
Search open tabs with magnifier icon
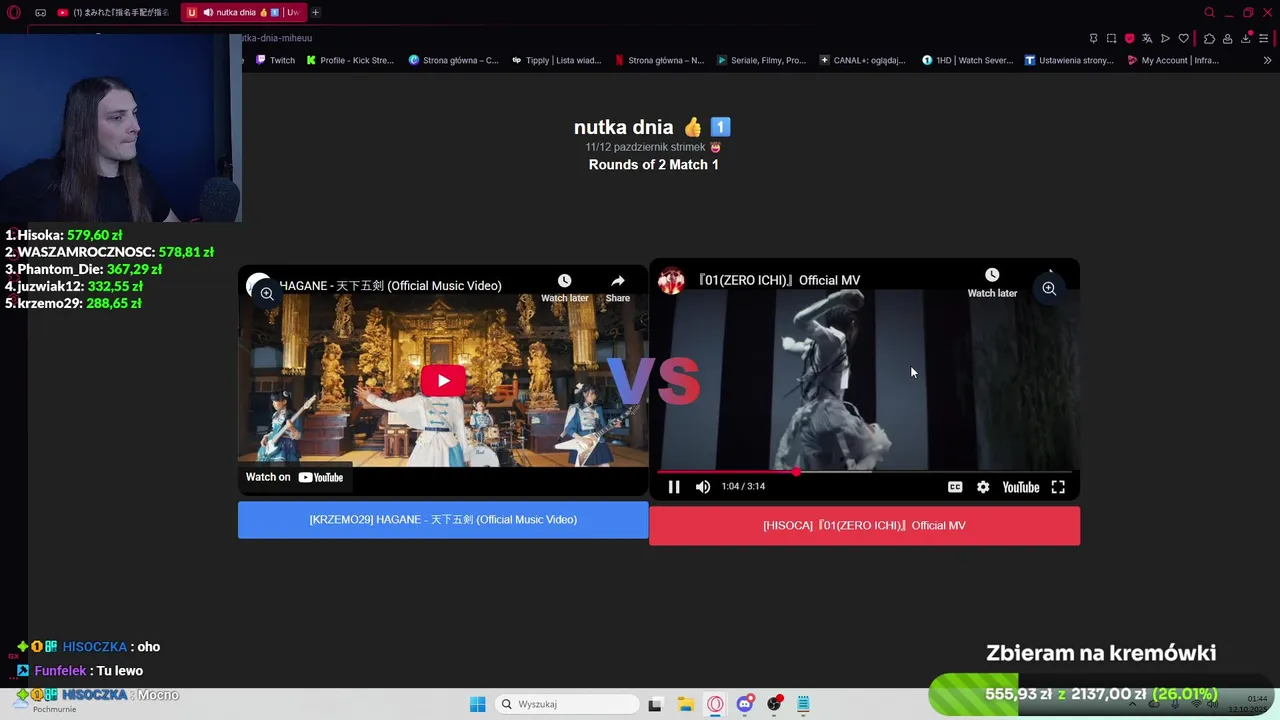point(1209,12)
